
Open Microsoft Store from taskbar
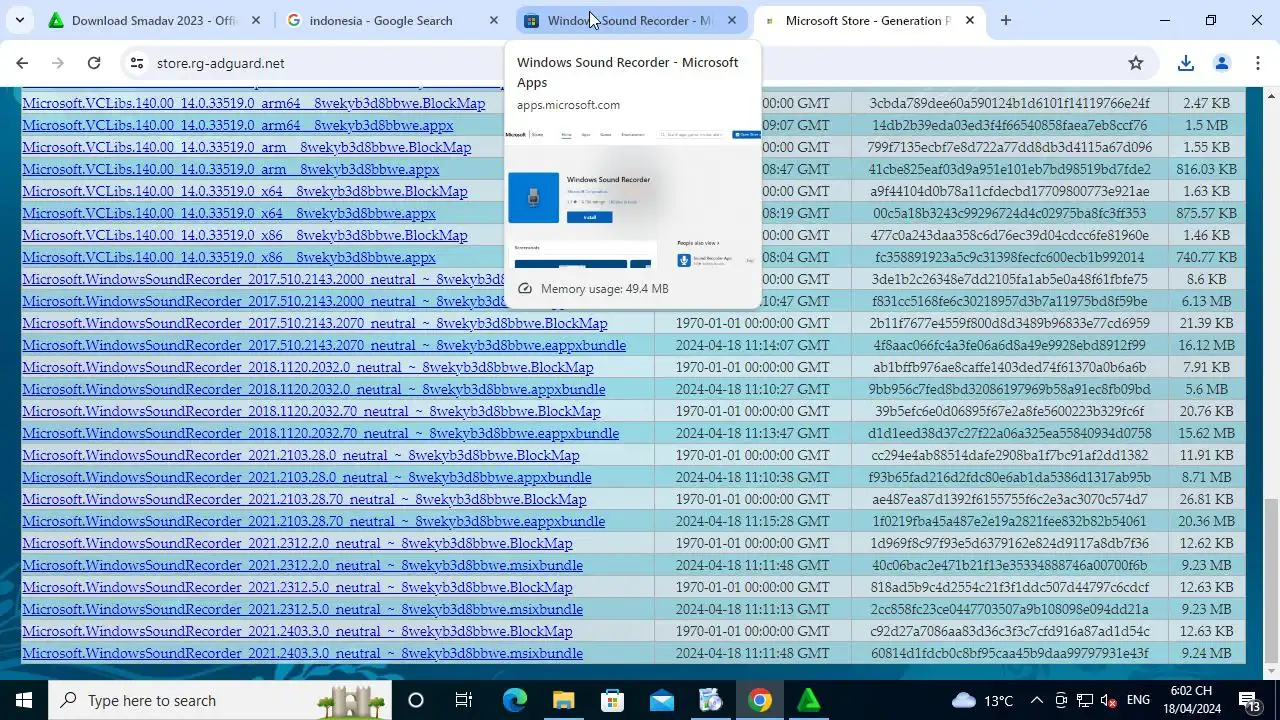tap(612, 700)
